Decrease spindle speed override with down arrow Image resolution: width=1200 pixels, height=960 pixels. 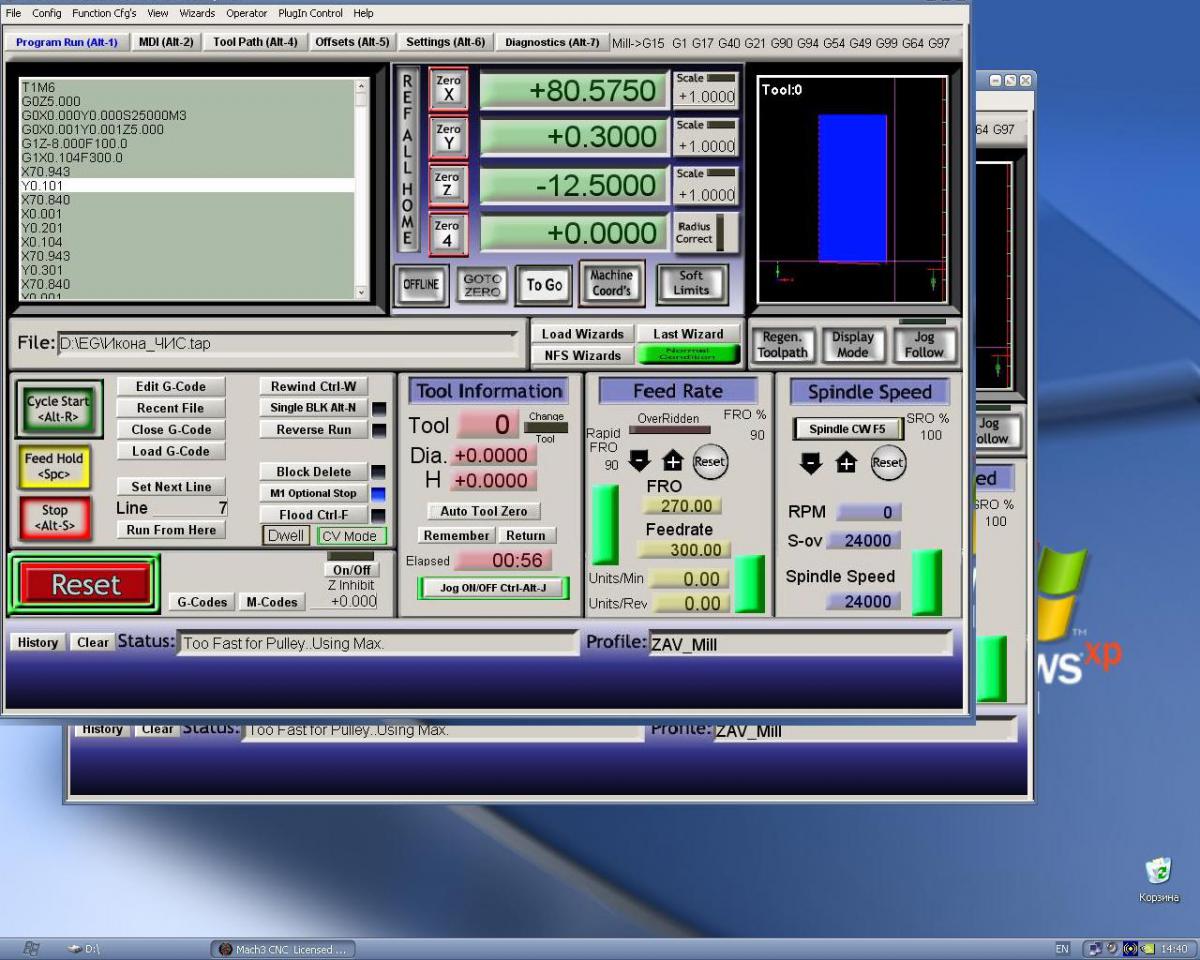click(x=813, y=462)
